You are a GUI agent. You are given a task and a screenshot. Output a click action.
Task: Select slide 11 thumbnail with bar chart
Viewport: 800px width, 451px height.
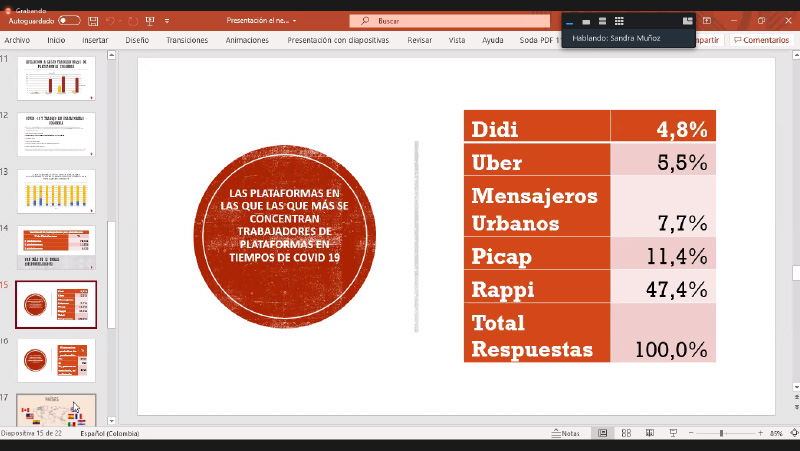pyautogui.click(x=56, y=79)
